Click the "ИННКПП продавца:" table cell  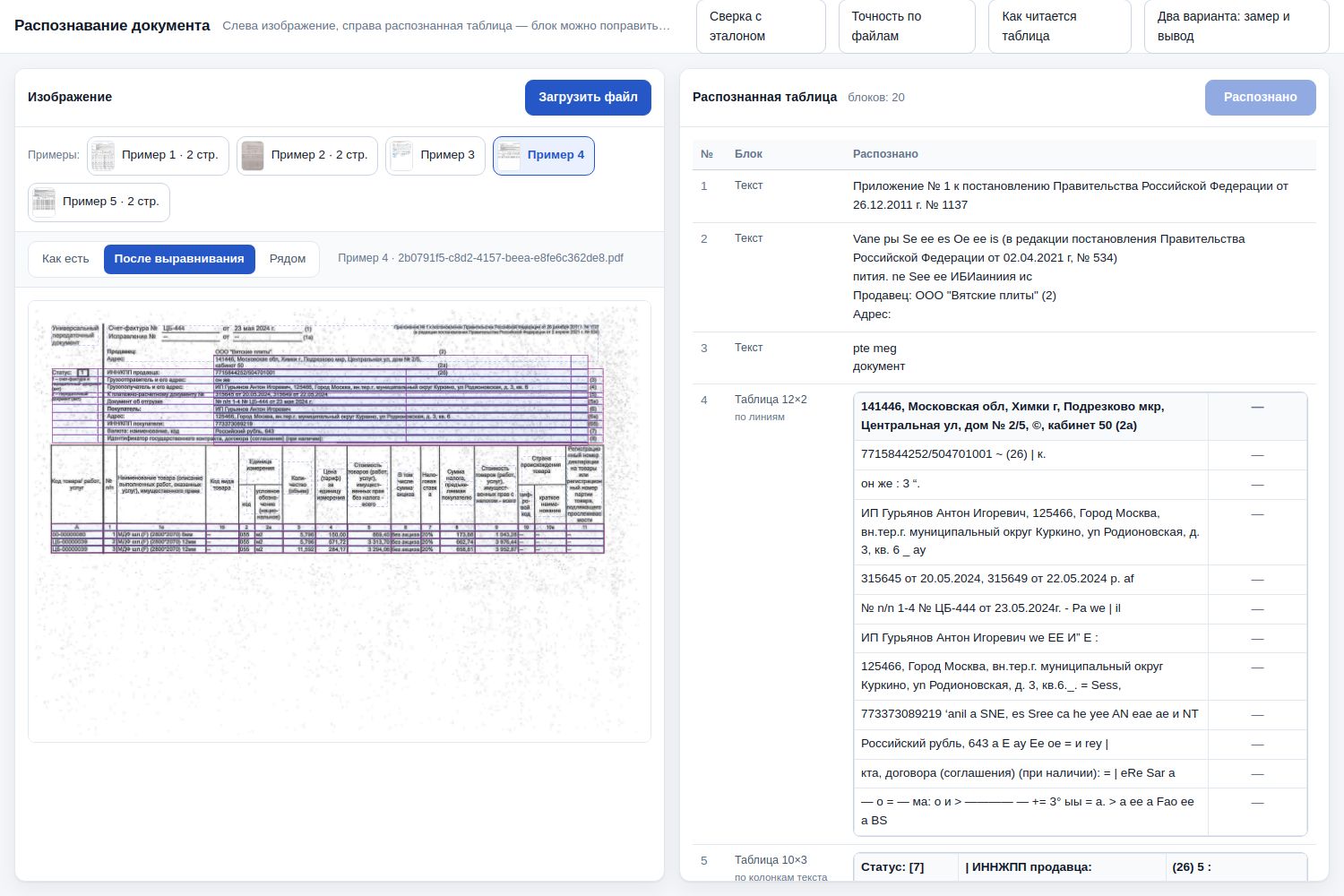(x=1062, y=867)
